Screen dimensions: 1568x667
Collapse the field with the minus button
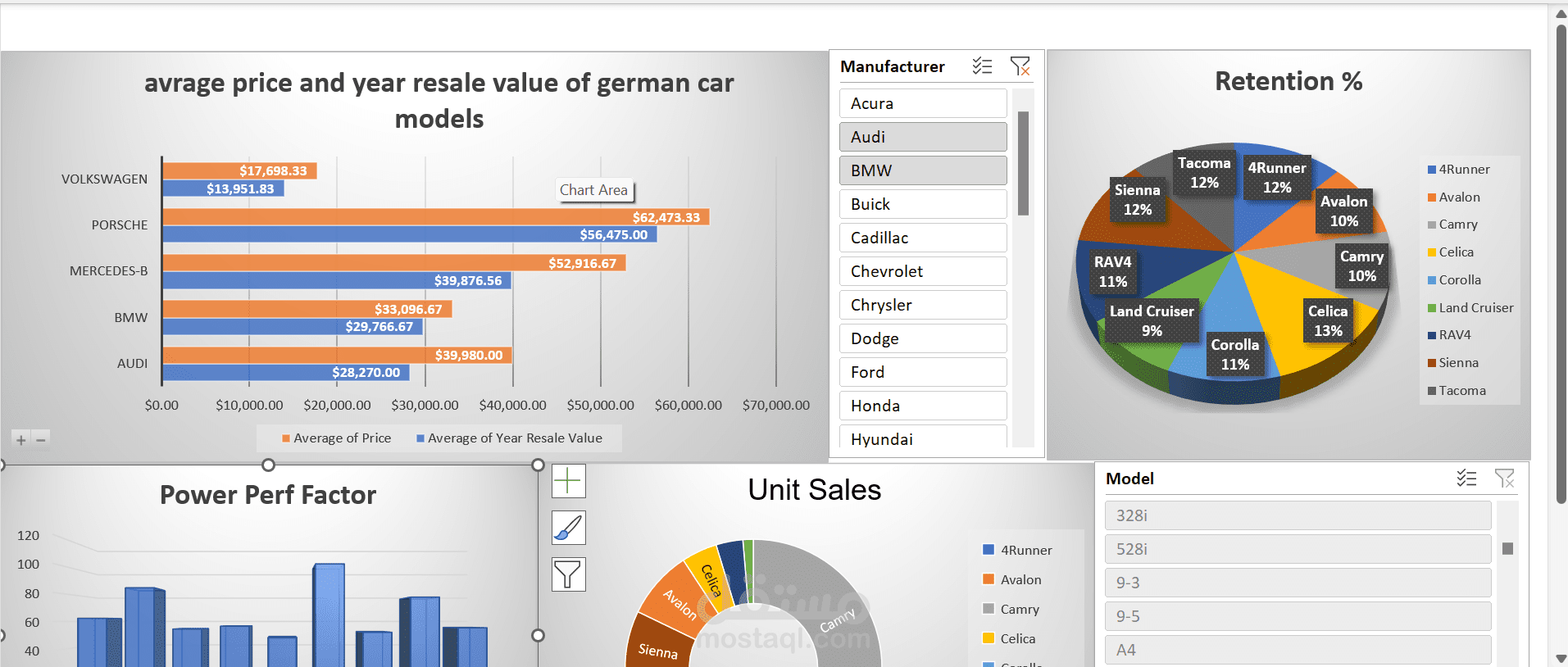click(x=40, y=439)
